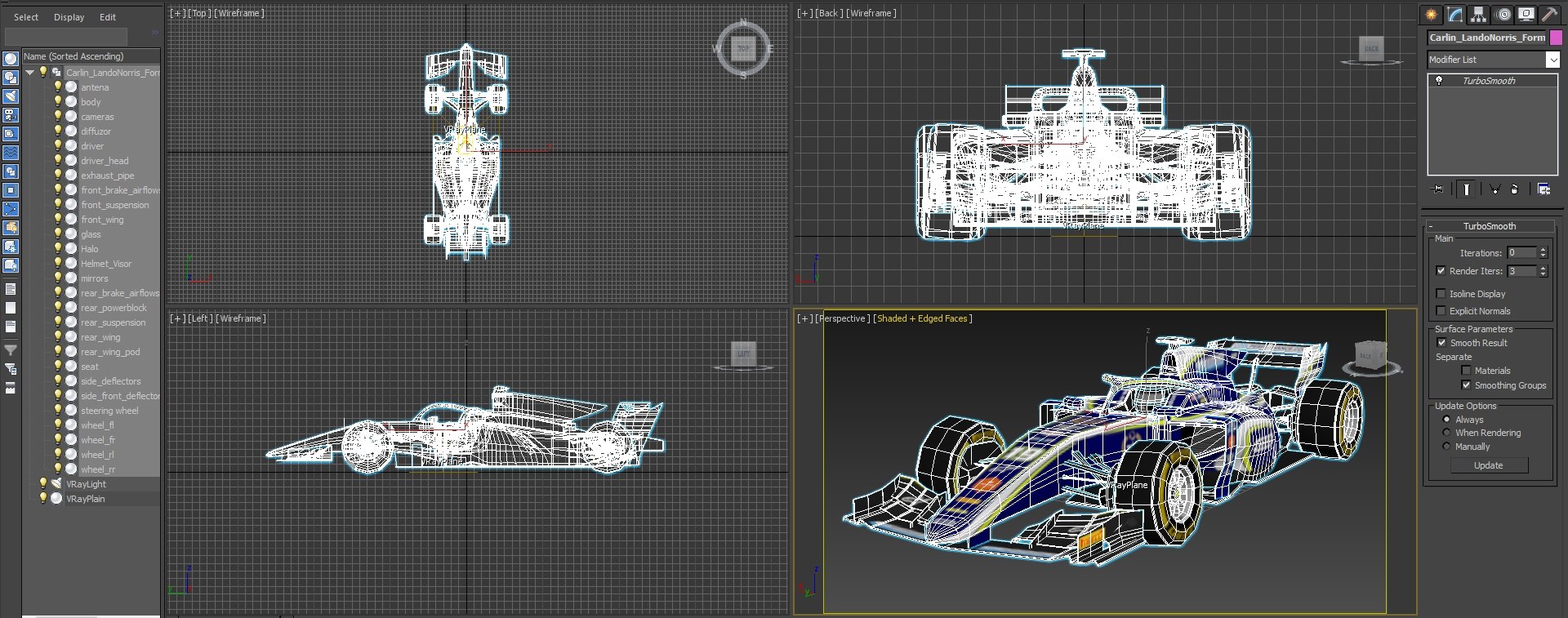Open the Top viewport [+] menu

[177, 13]
